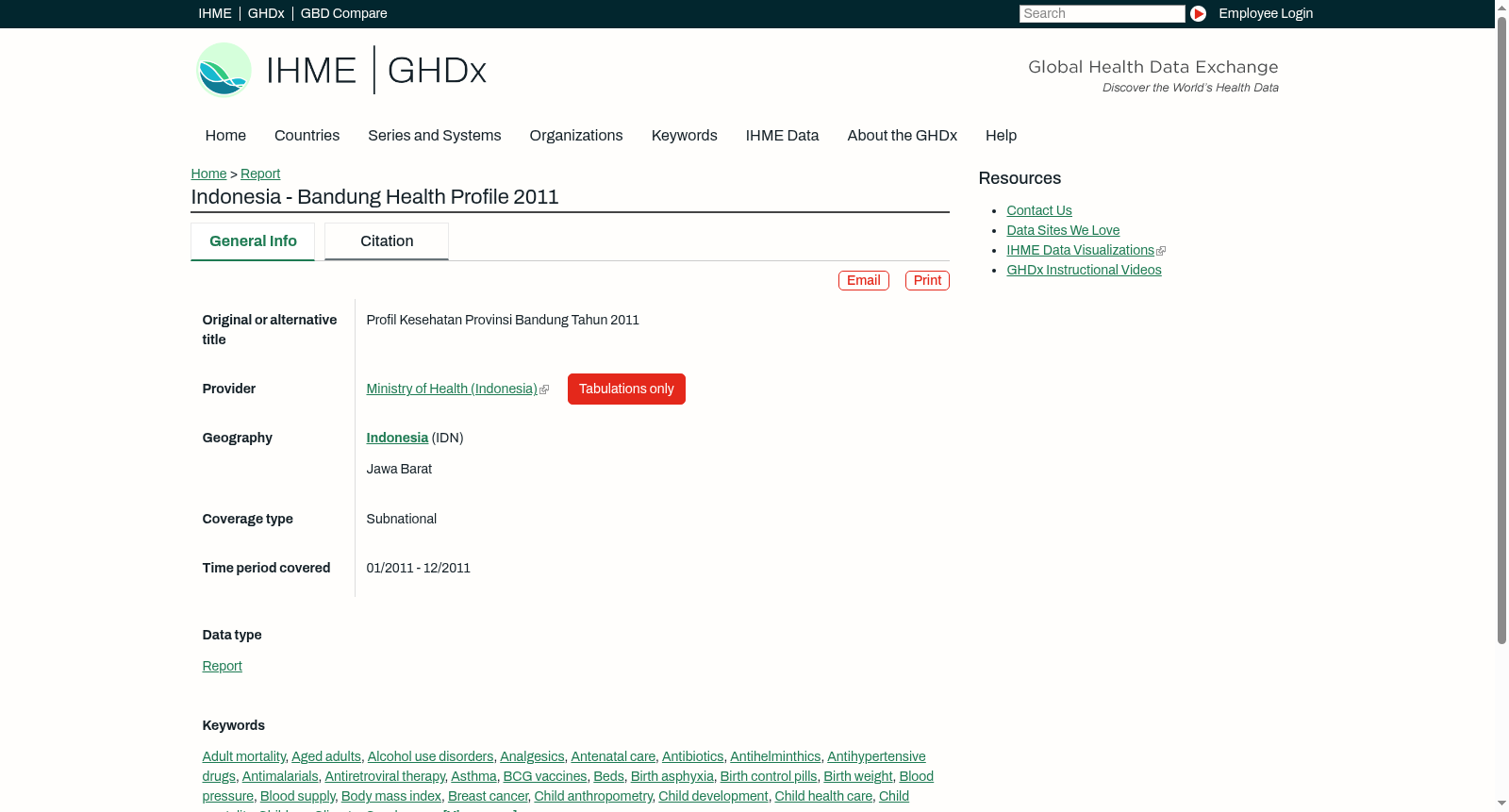Open the Countries menu

307,136
